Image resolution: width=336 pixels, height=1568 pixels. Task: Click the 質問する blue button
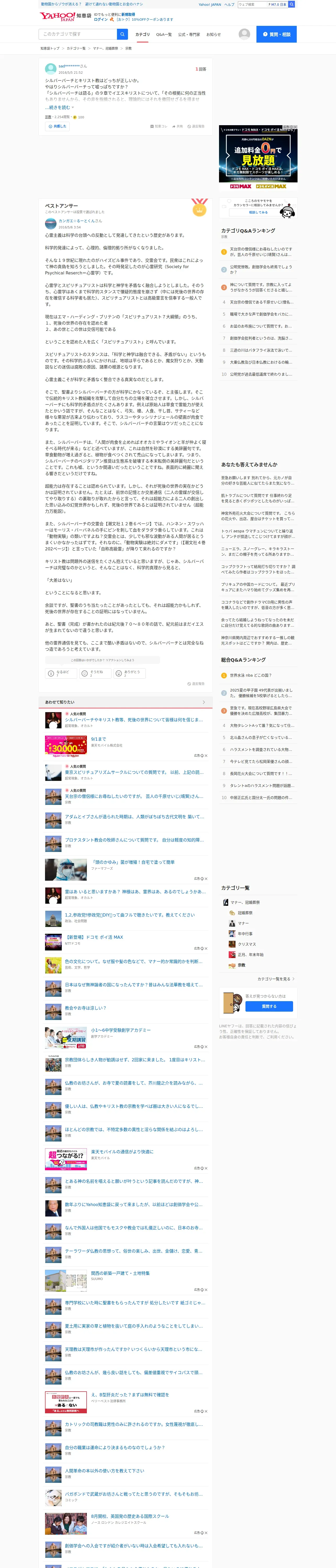click(269, 1007)
